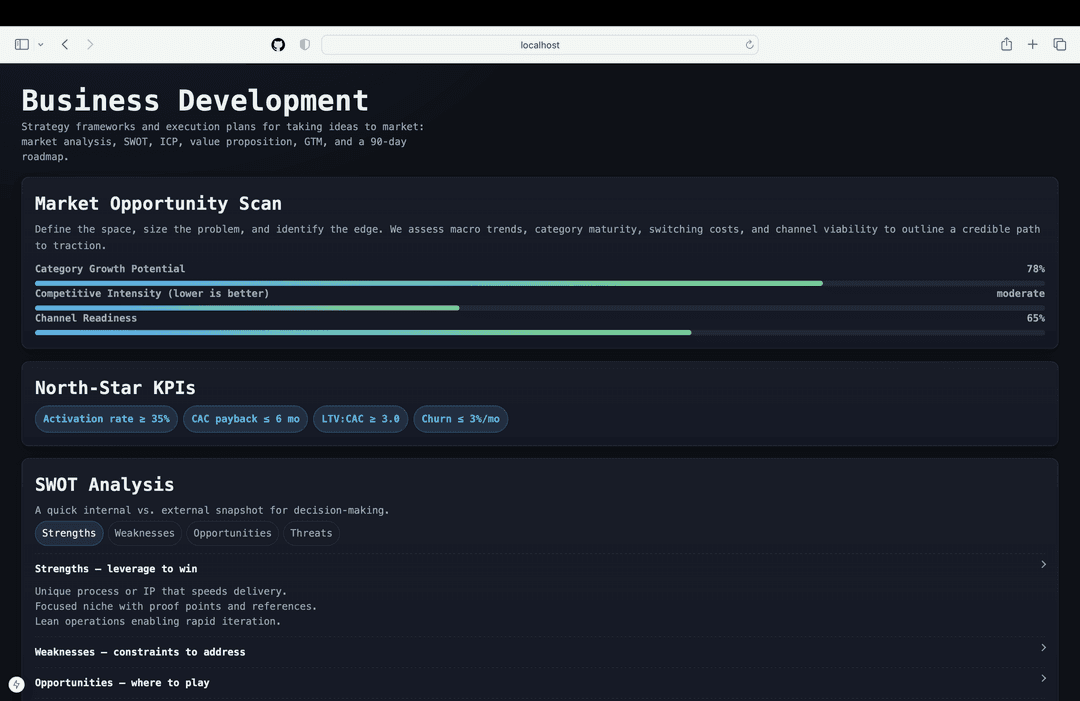Switch to the Opportunities tab

click(232, 533)
